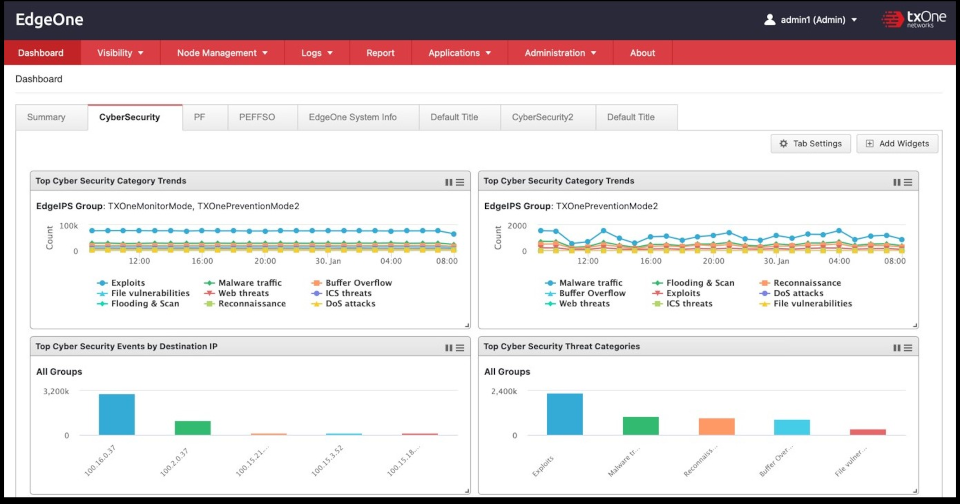Grab resize handle of Destination IP widget
960x504 pixels.
467,491
